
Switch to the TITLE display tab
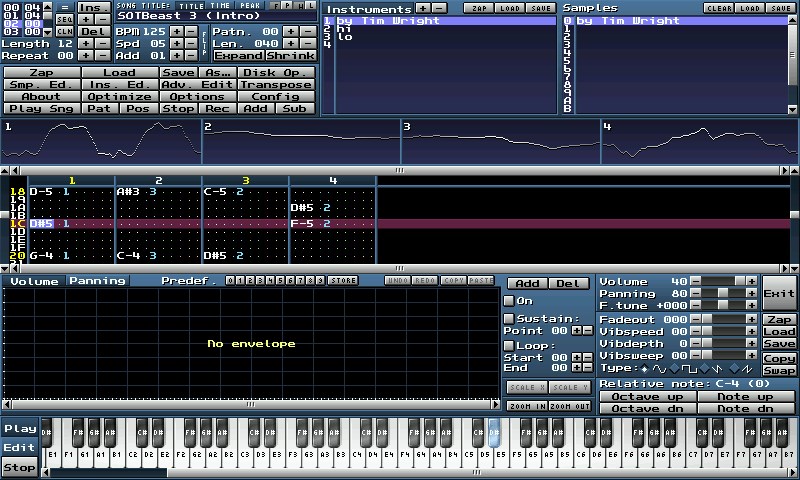(191, 6)
